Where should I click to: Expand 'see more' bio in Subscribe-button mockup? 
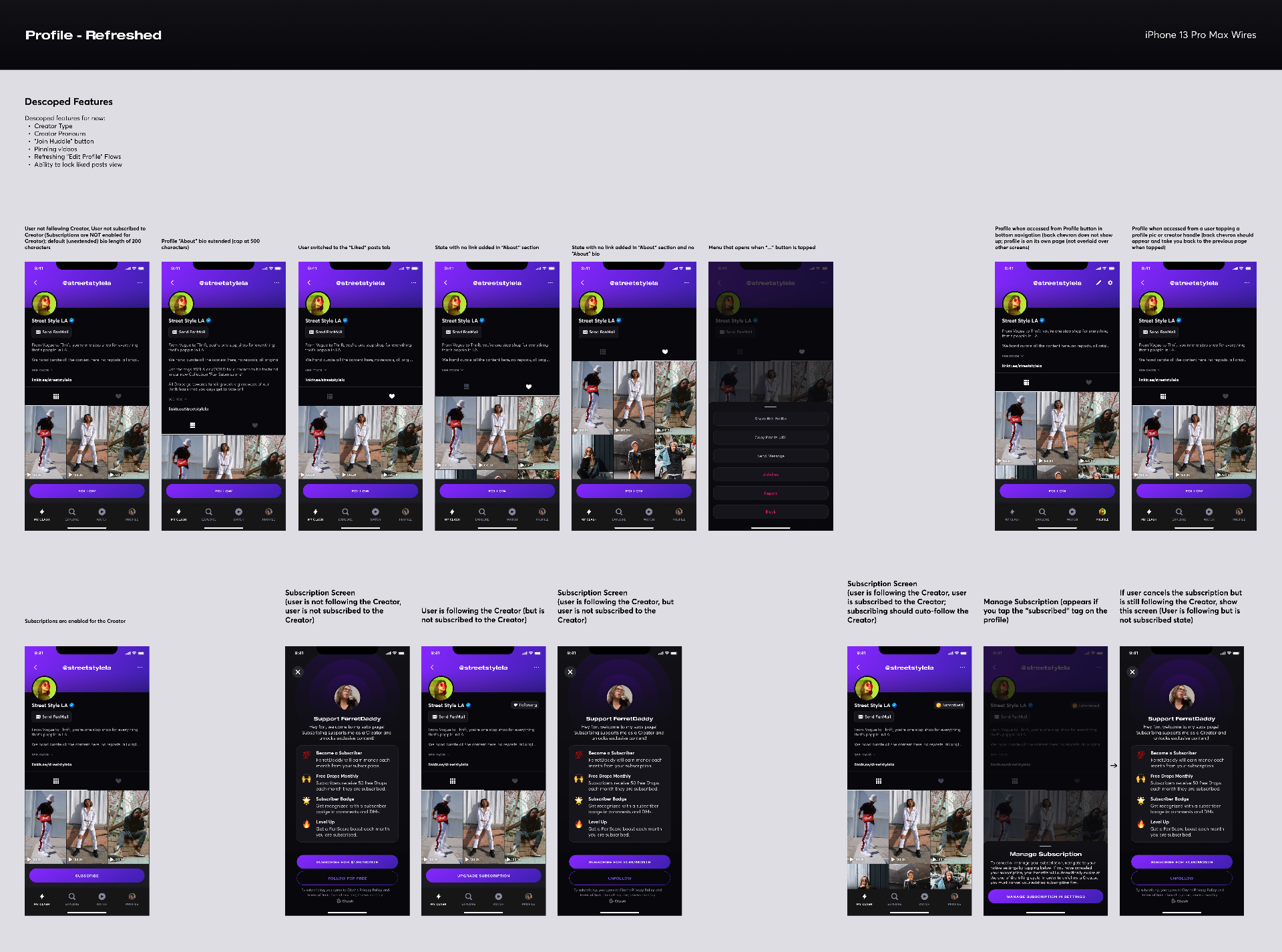point(43,754)
